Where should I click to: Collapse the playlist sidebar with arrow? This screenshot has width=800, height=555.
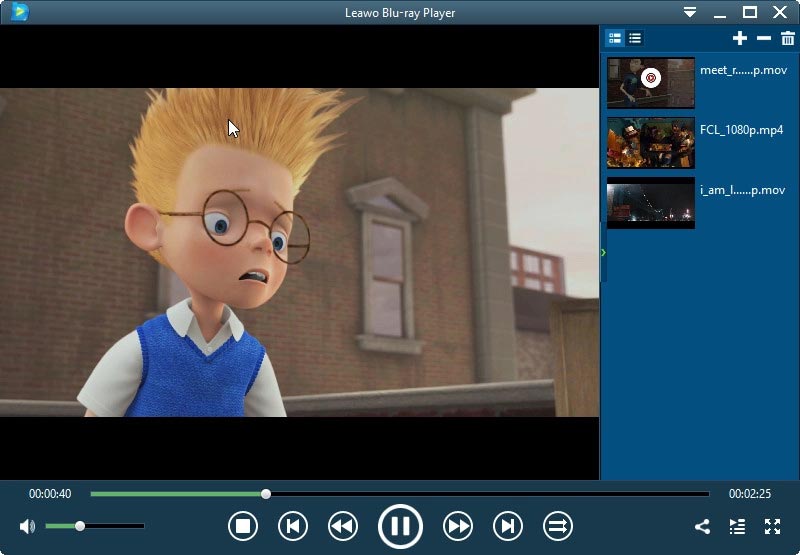click(x=603, y=253)
